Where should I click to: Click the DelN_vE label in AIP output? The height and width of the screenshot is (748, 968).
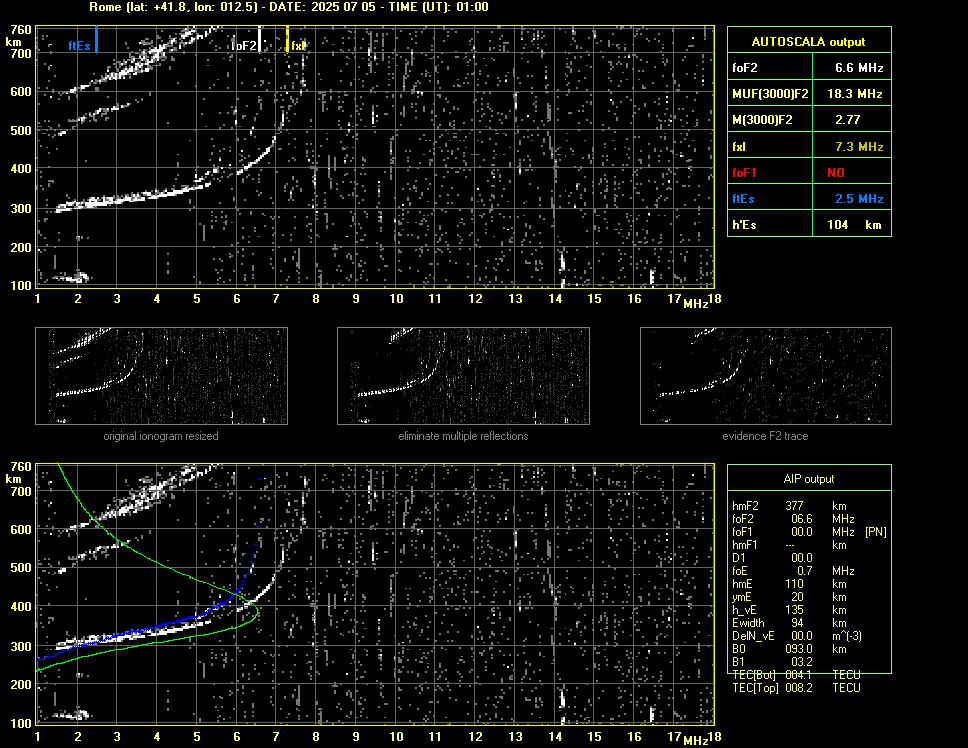click(753, 636)
